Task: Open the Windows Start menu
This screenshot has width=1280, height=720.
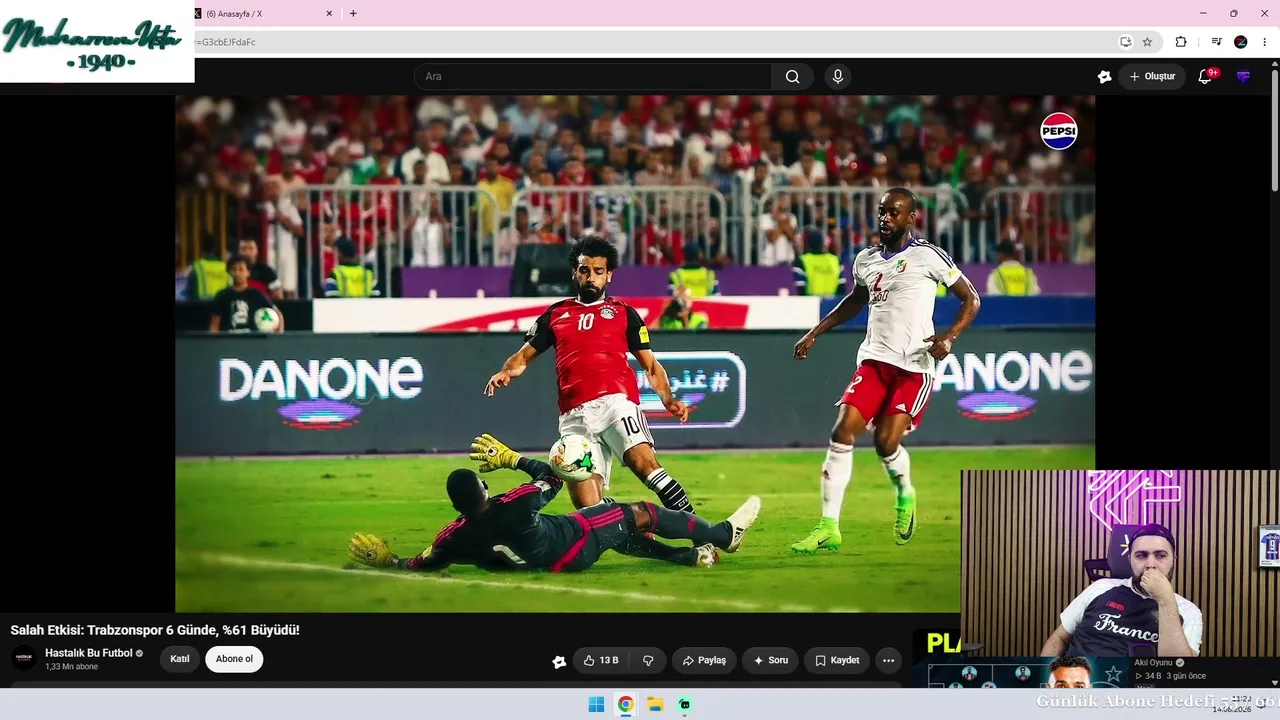Action: click(596, 704)
